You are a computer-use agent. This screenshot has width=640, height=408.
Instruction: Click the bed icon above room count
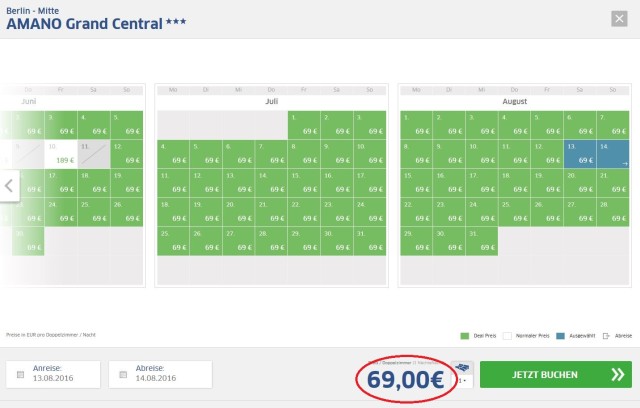462,368
